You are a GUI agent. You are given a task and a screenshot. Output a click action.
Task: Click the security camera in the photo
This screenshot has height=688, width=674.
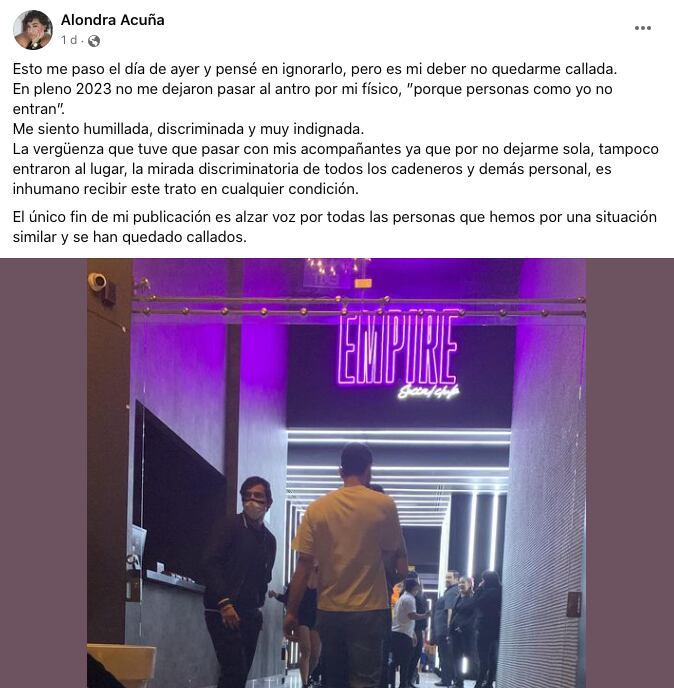[x=98, y=281]
